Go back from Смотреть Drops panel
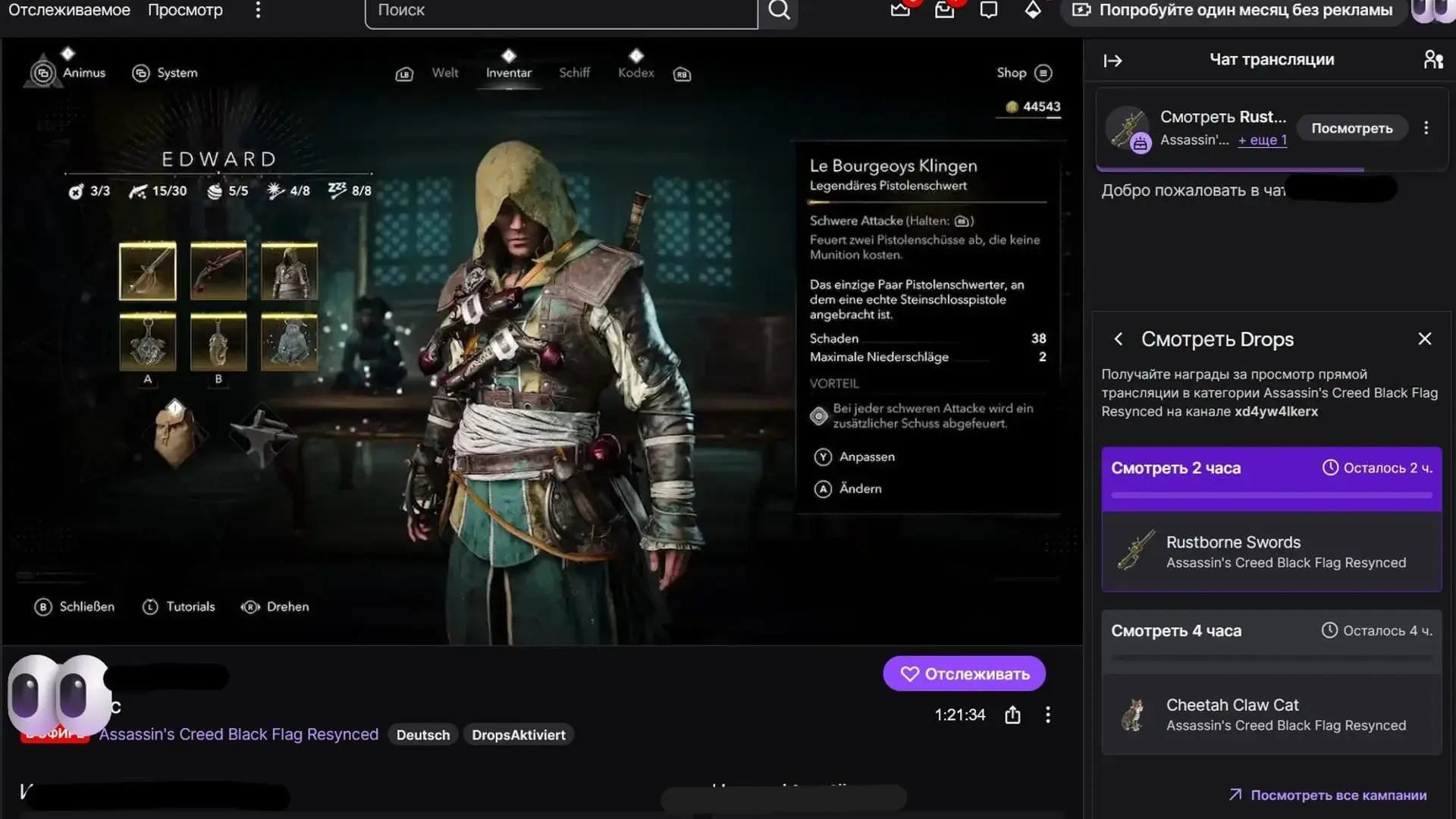 tap(1118, 339)
